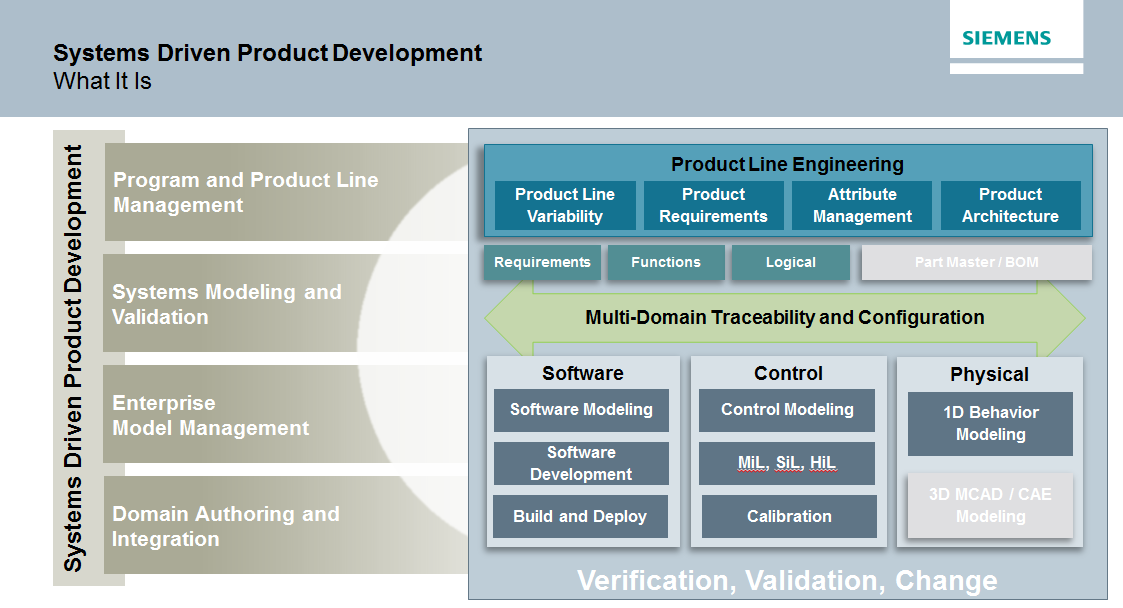Click the Build and Deploy button
The height and width of the screenshot is (608, 1123).
(581, 516)
